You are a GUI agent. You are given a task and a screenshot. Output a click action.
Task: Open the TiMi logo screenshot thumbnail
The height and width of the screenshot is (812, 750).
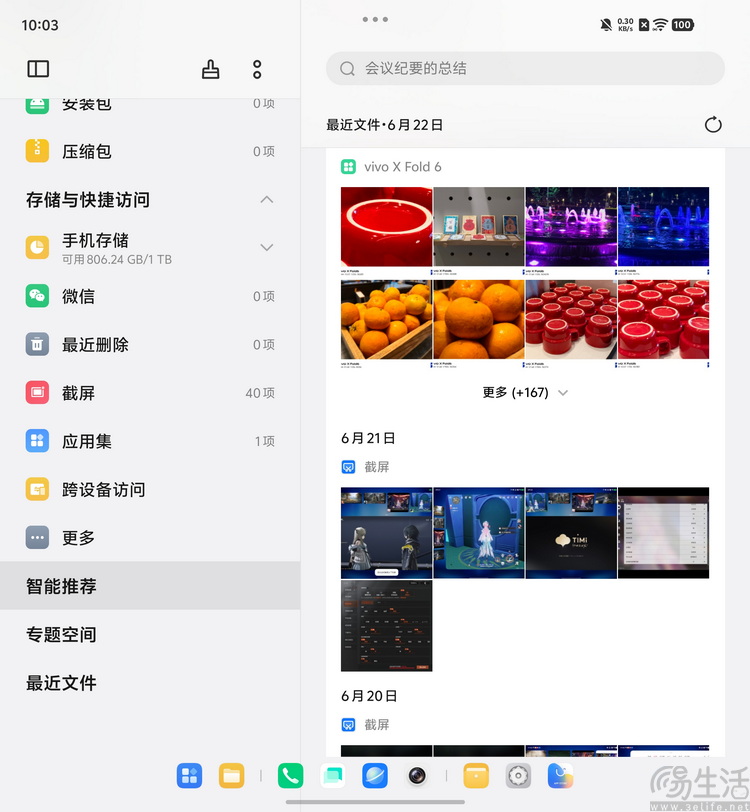click(571, 533)
